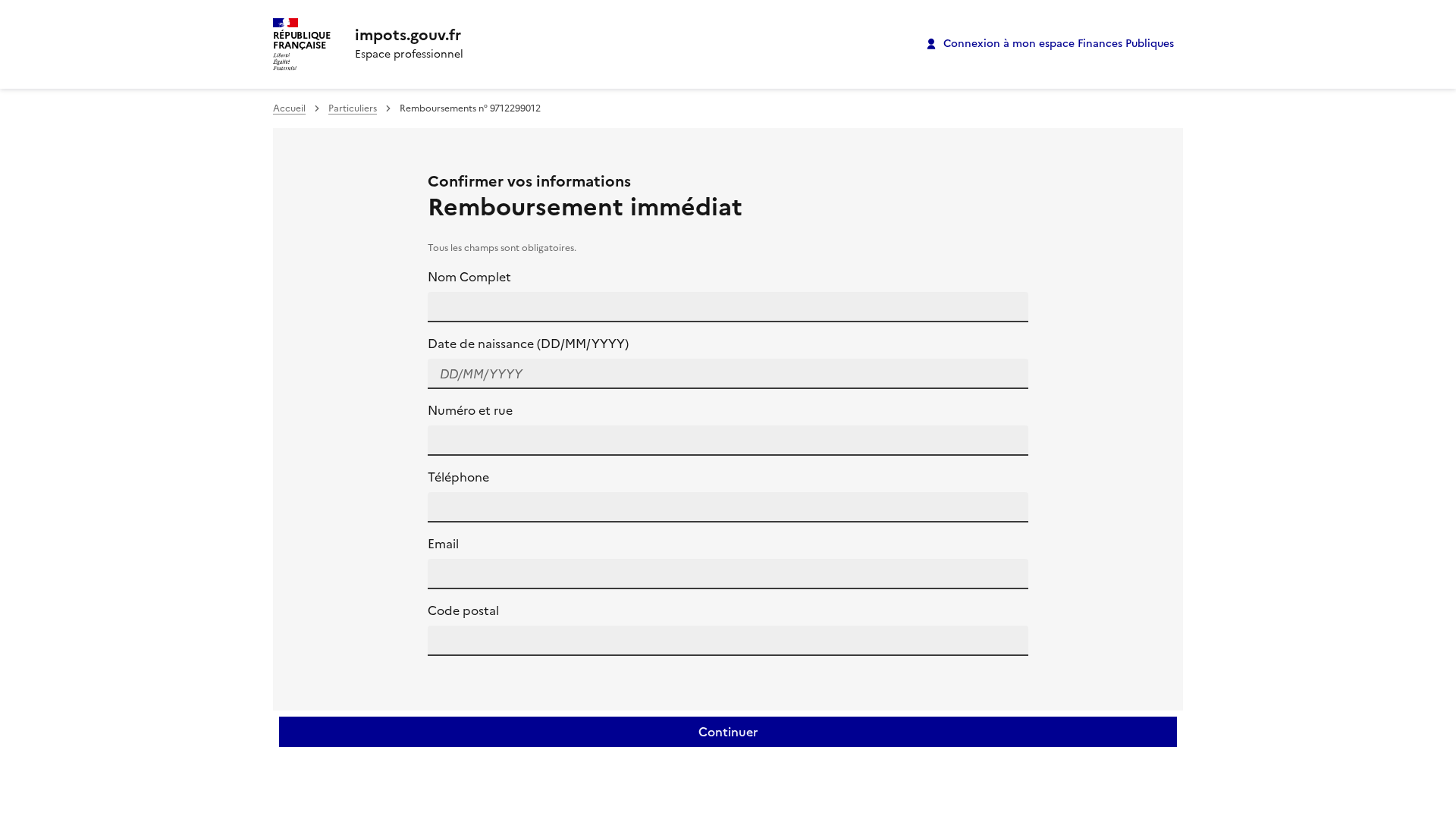
Task: Click breadcrumb chevron after Accueil
Action: [x=317, y=108]
